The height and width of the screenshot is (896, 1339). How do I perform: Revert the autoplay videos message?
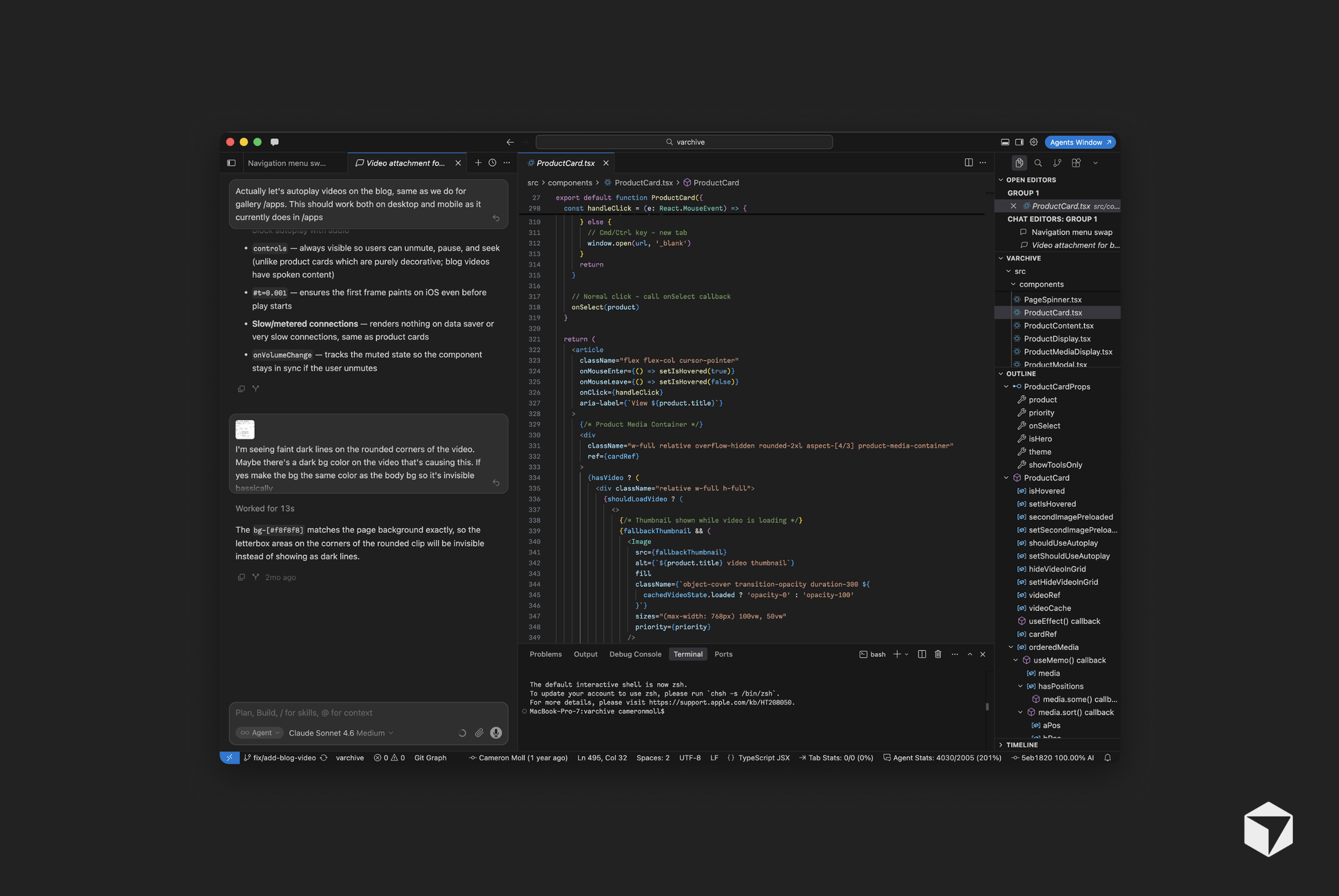pyautogui.click(x=496, y=218)
